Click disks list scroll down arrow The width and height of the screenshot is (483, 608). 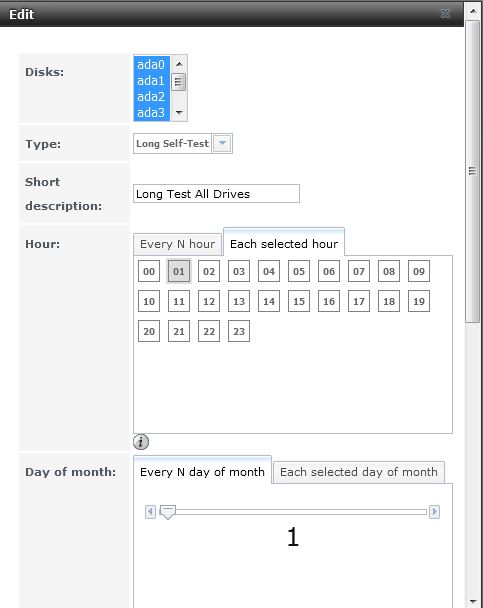[179, 112]
